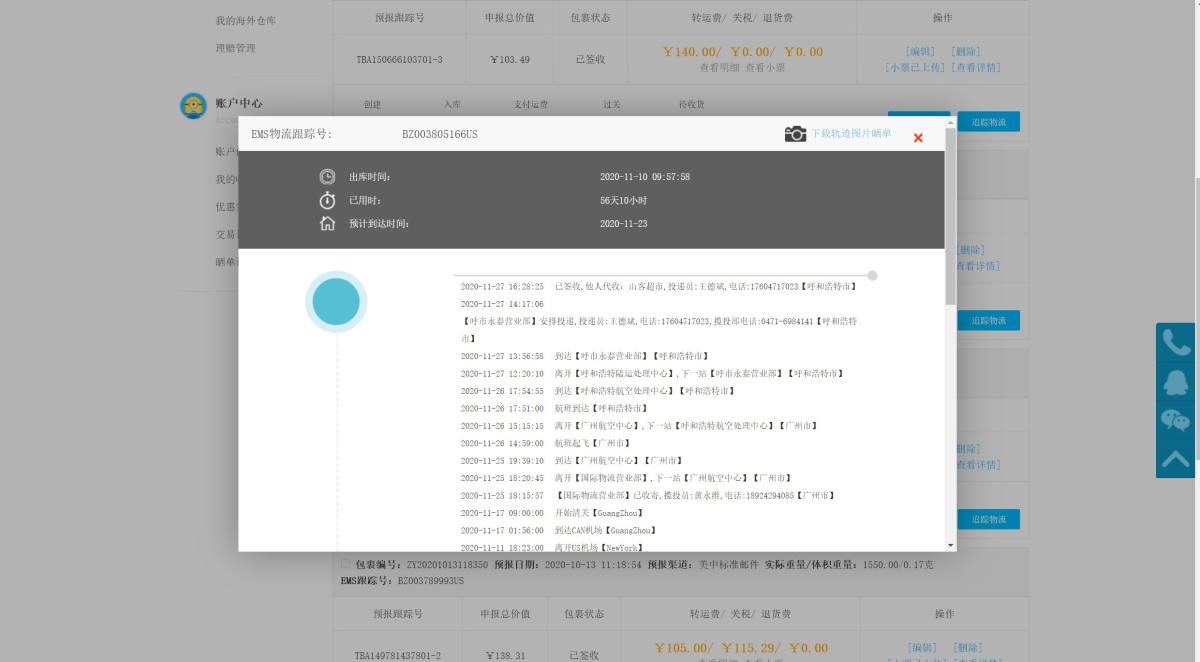Open the customer service headset icon
The height and width of the screenshot is (662, 1200).
(1175, 420)
